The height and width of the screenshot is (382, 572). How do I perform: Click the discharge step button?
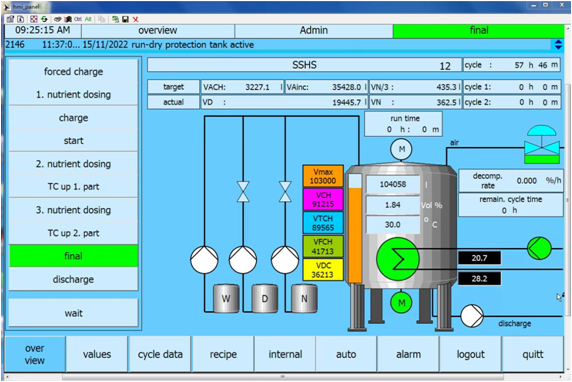(73, 279)
